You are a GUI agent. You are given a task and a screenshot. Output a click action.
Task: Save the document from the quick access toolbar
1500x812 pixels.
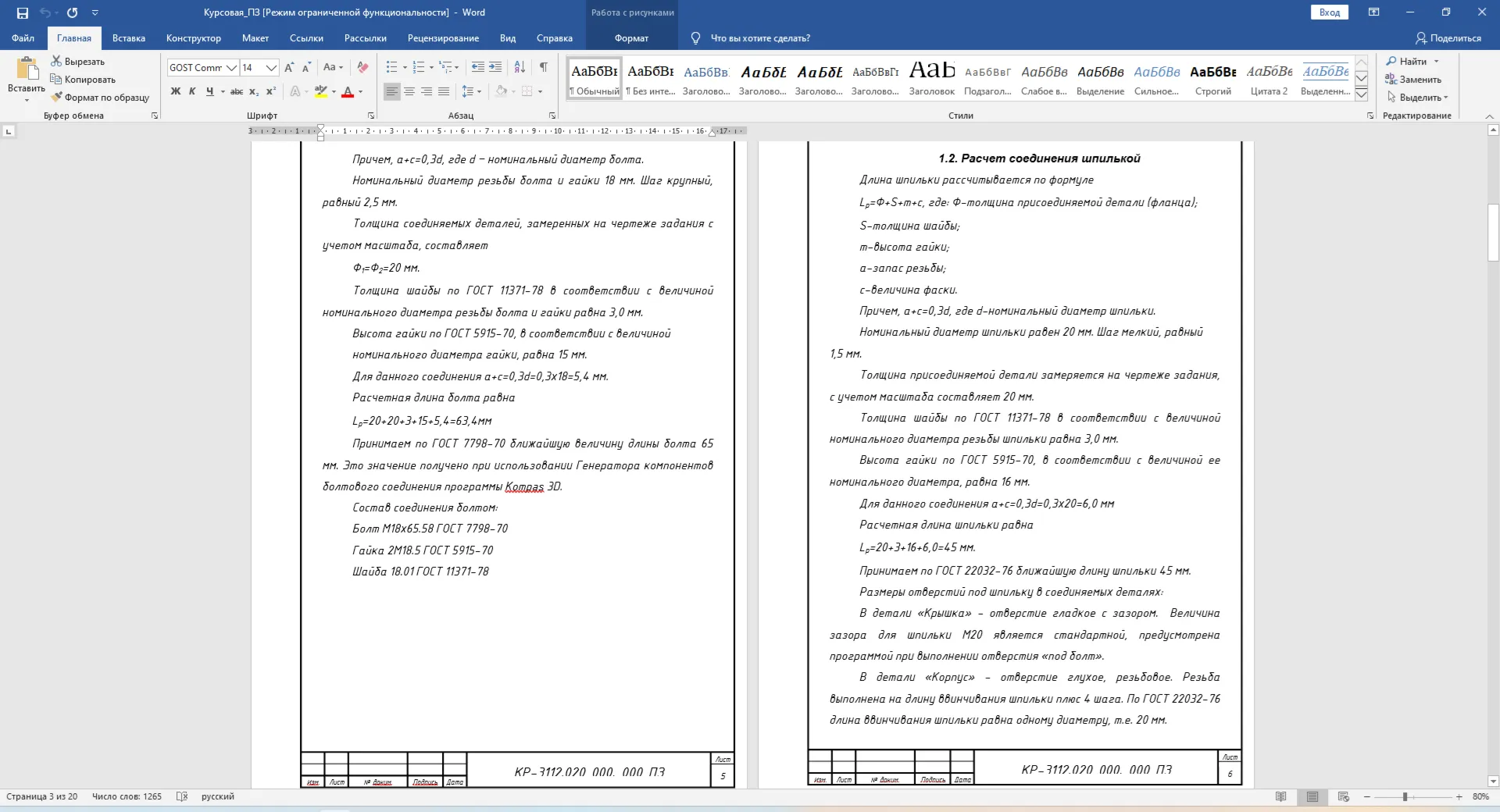[x=23, y=12]
